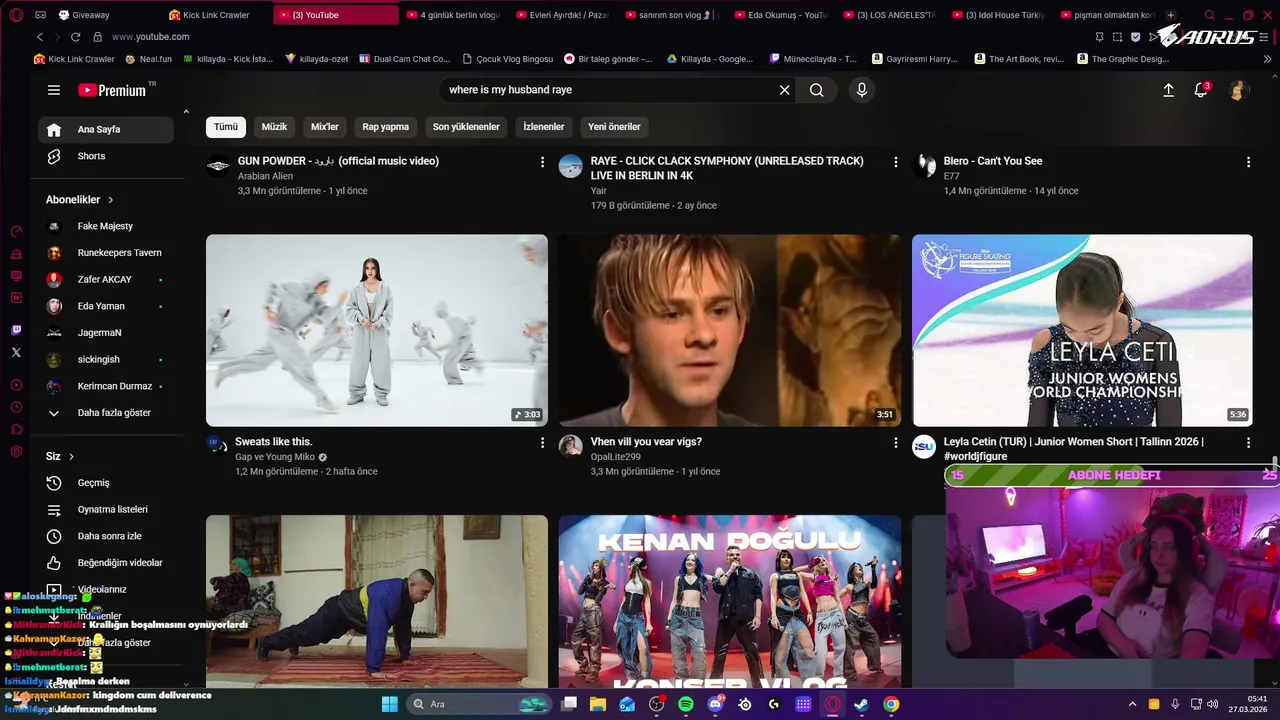This screenshot has height=720, width=1280.
Task: Select the Son yüklenenler filter chip
Action: [466, 127]
